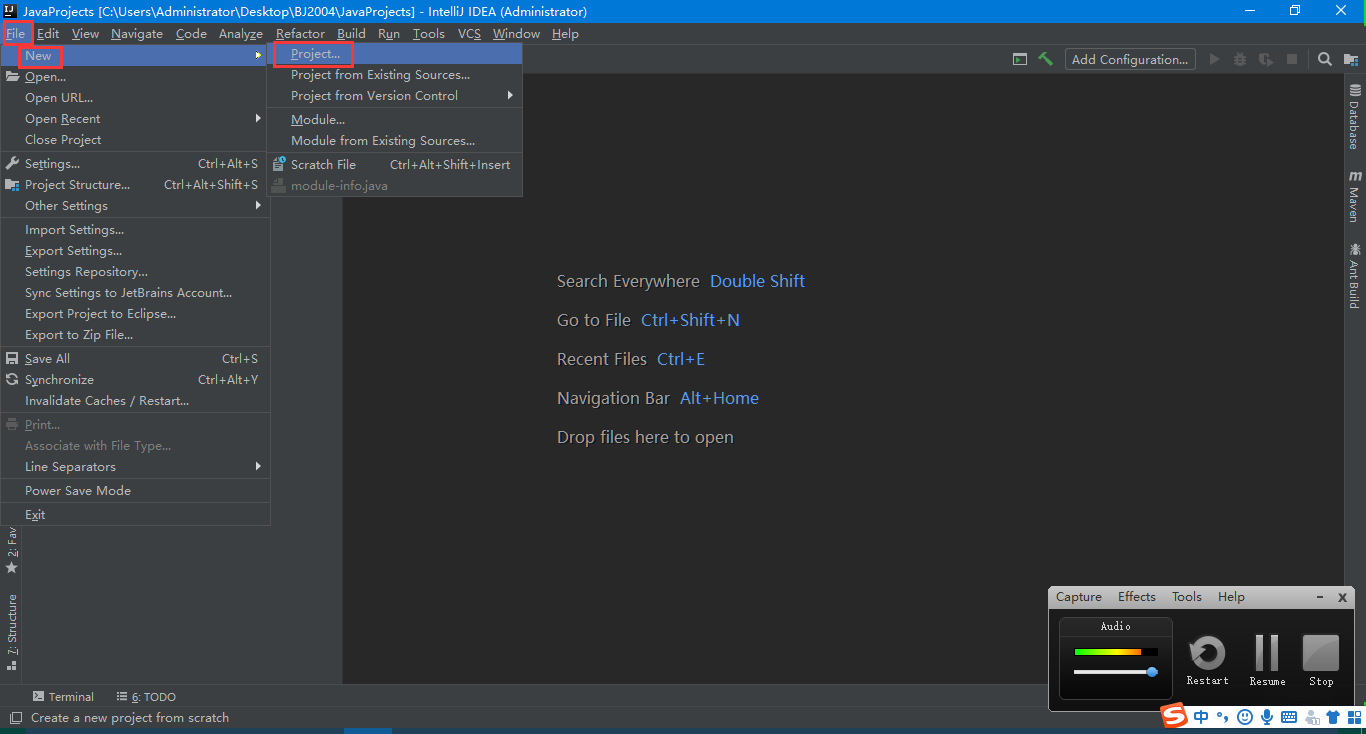Viewport: 1366px width, 734px height.
Task: Open the Ant Build tool window
Action: [1354, 275]
